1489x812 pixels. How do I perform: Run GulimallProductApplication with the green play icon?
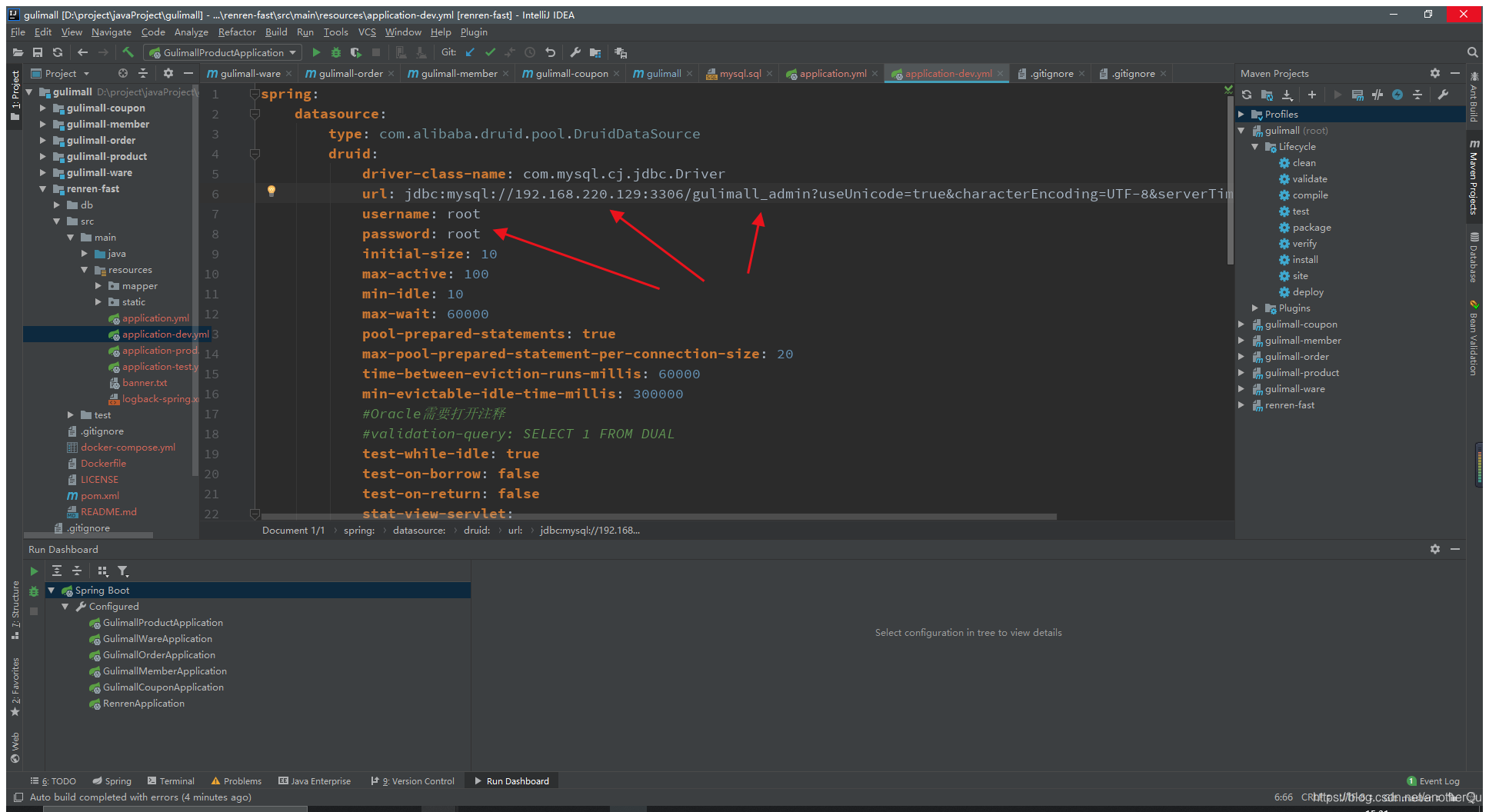316,52
